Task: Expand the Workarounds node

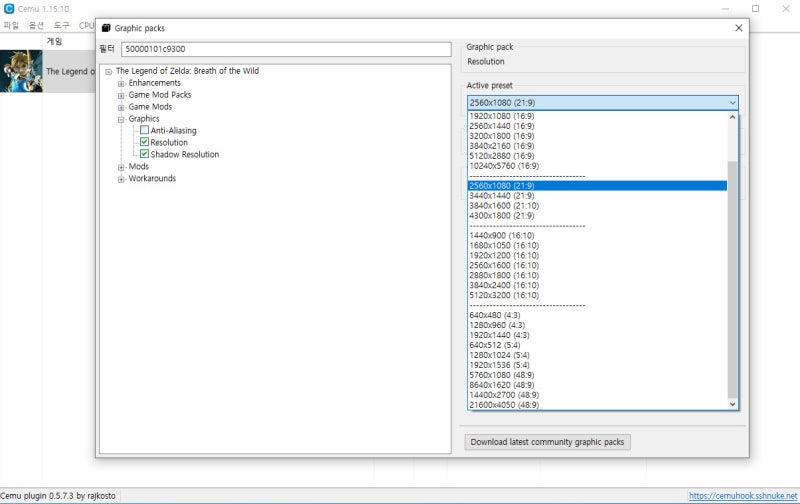Action: 121,179
